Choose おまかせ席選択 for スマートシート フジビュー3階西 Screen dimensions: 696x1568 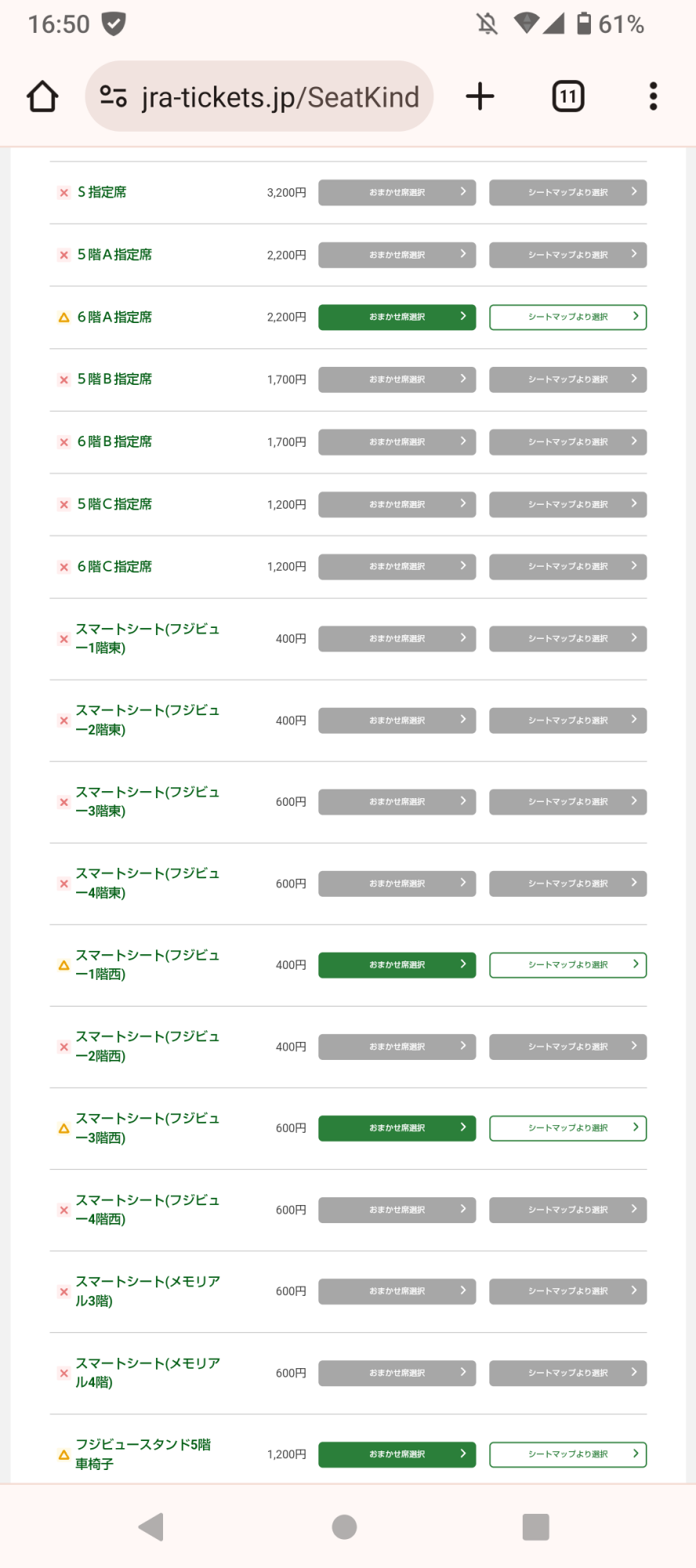(x=397, y=1128)
